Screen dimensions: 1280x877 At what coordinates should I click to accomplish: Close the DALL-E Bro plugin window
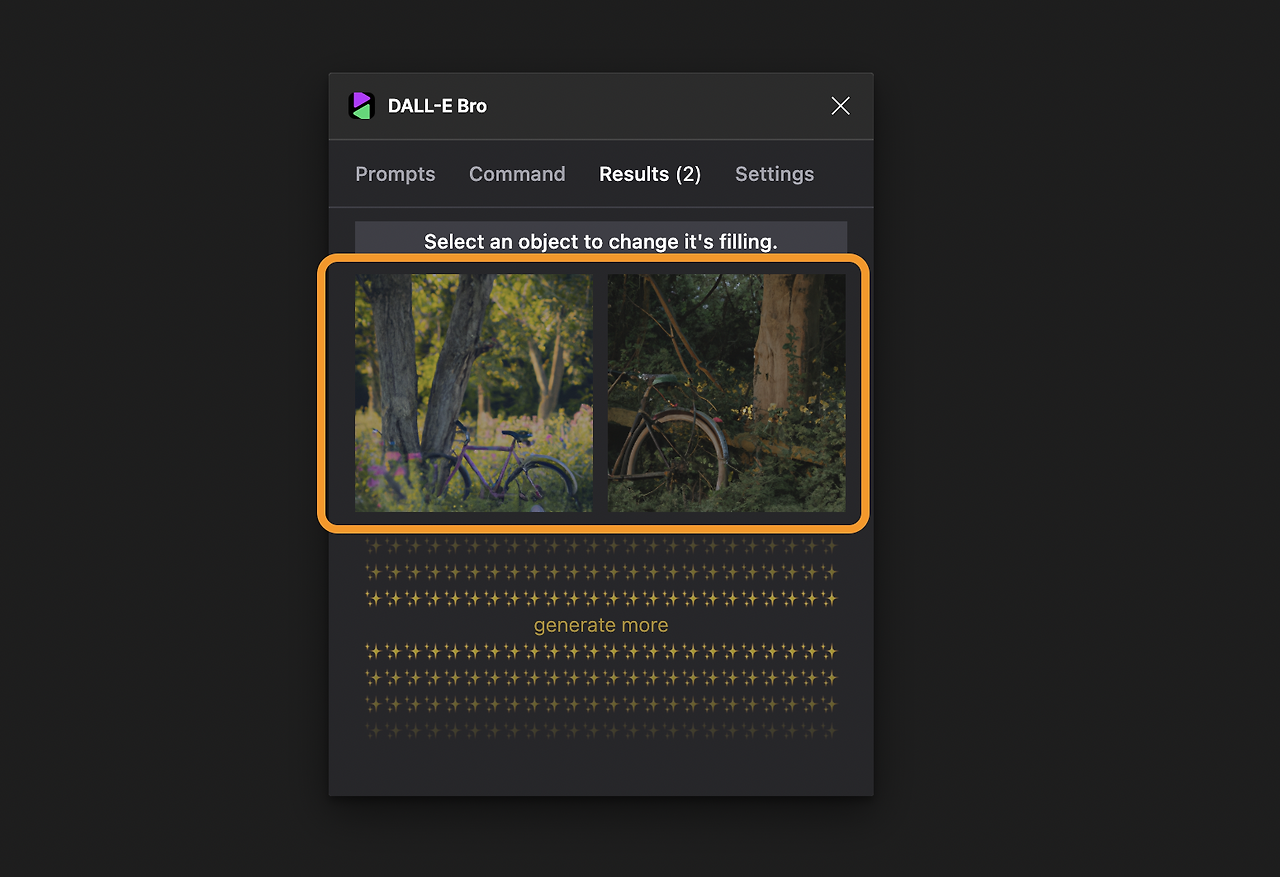pyautogui.click(x=840, y=105)
